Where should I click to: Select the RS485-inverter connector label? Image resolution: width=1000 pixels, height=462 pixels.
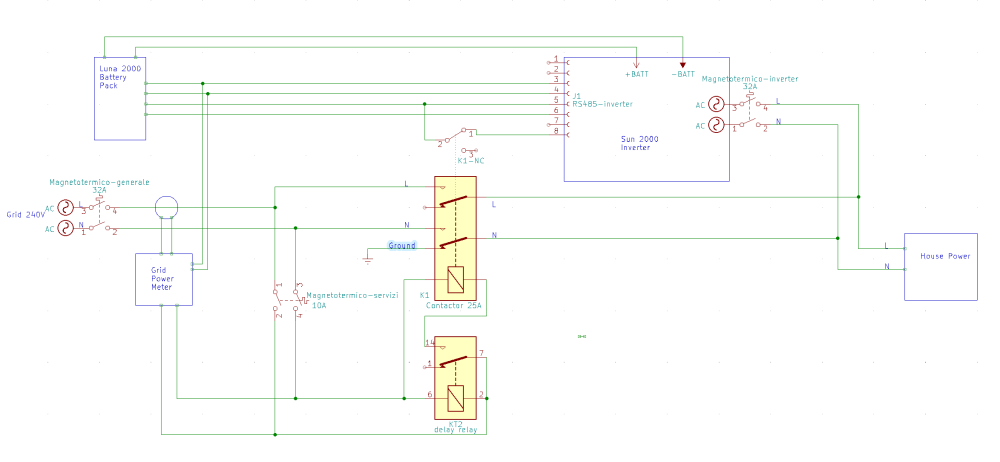tap(602, 103)
